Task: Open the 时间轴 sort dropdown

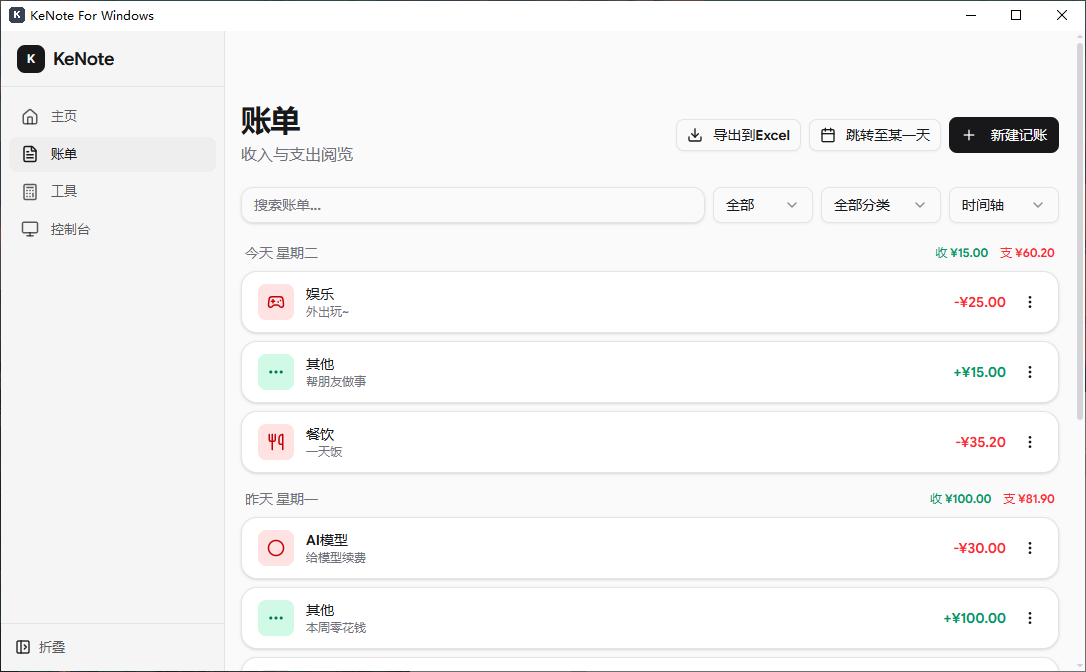Action: (x=1004, y=205)
